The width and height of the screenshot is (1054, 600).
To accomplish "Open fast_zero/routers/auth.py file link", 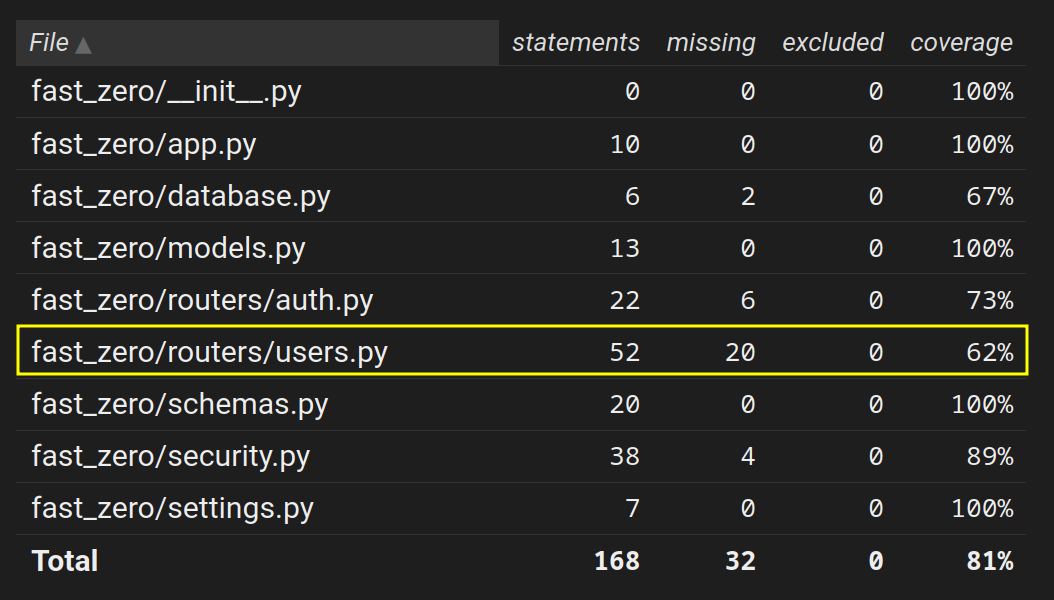I will (x=202, y=300).
